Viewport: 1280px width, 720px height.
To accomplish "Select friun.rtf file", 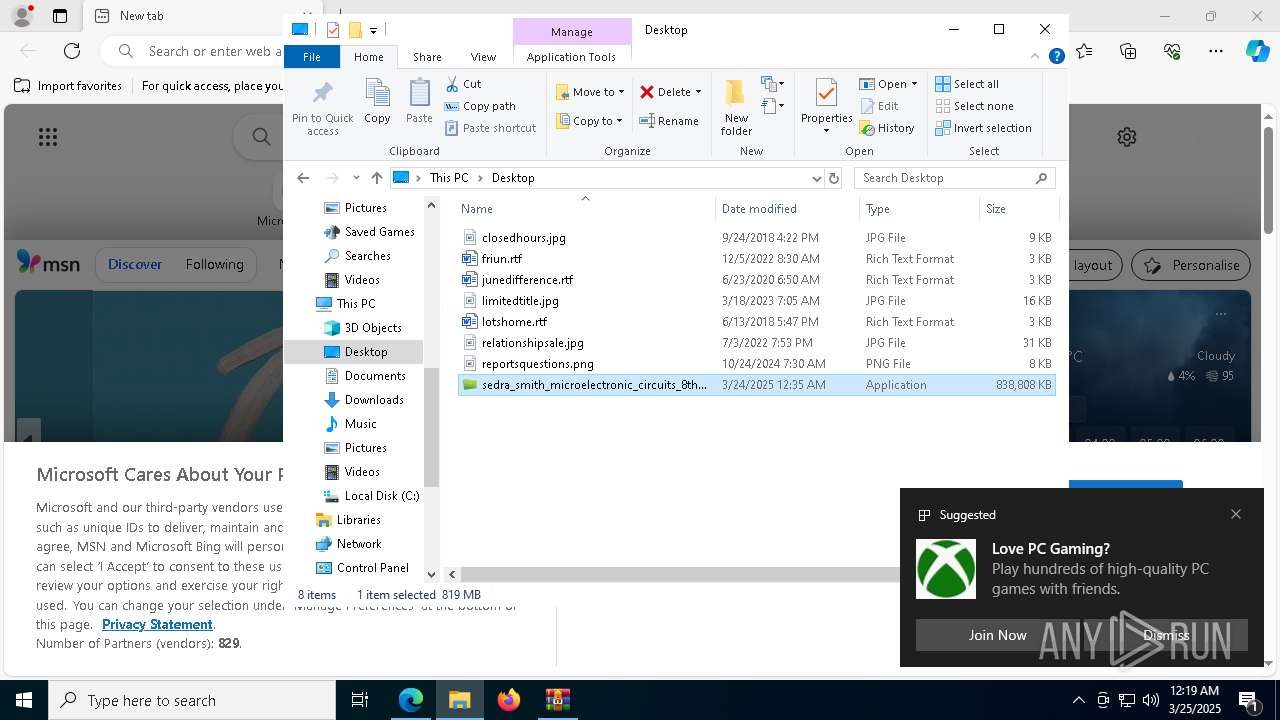I will (757, 259).
